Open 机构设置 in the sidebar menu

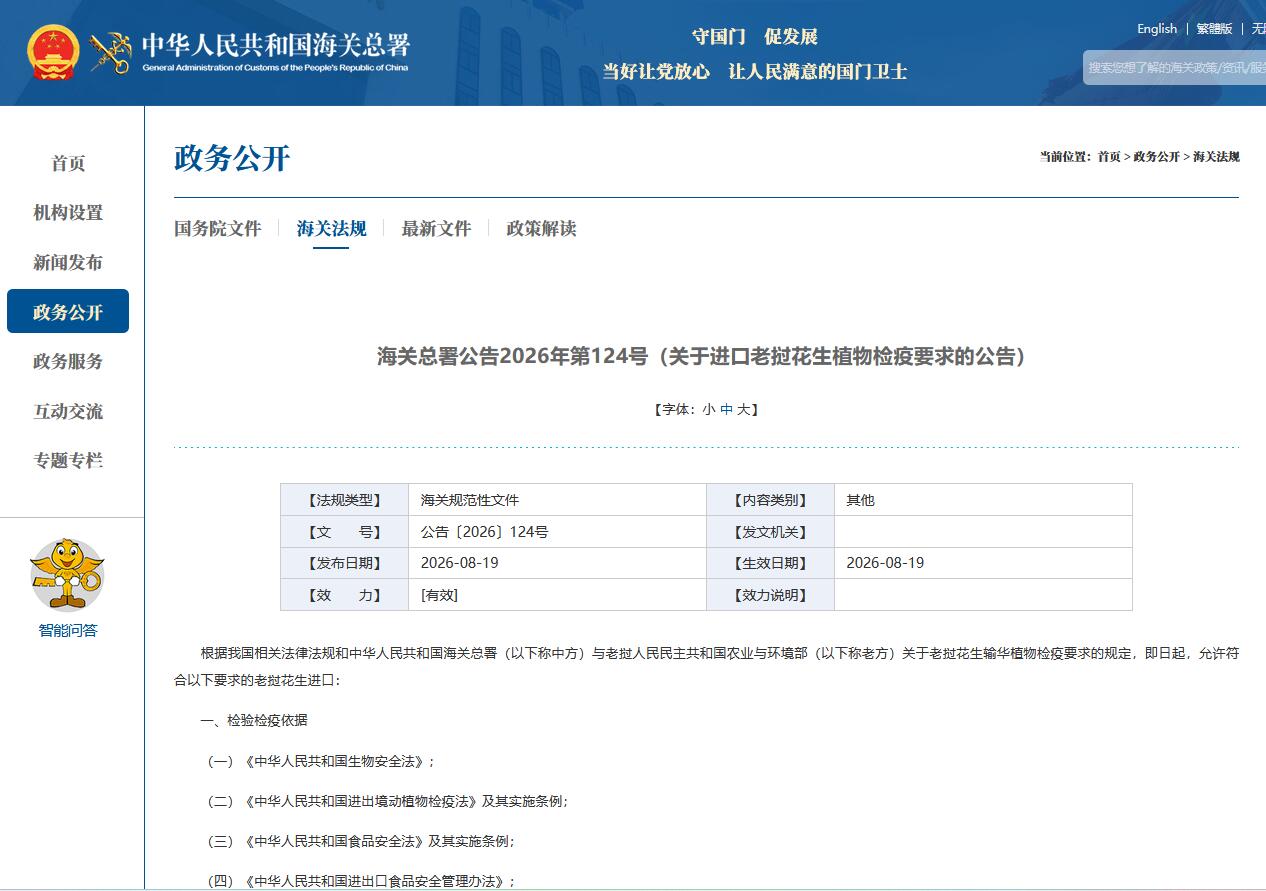(x=68, y=212)
